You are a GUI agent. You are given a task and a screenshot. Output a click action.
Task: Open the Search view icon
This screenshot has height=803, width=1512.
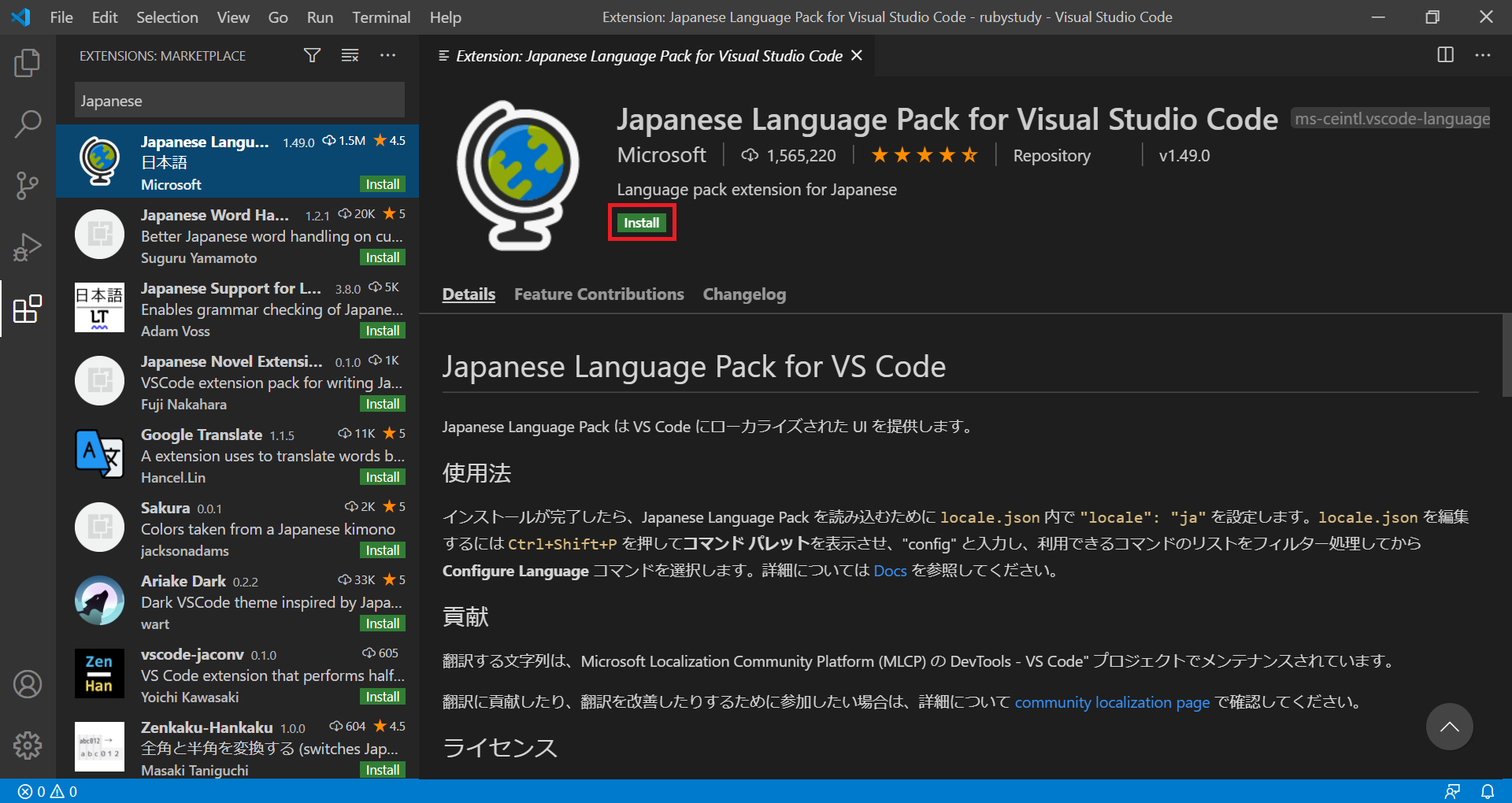click(x=28, y=124)
